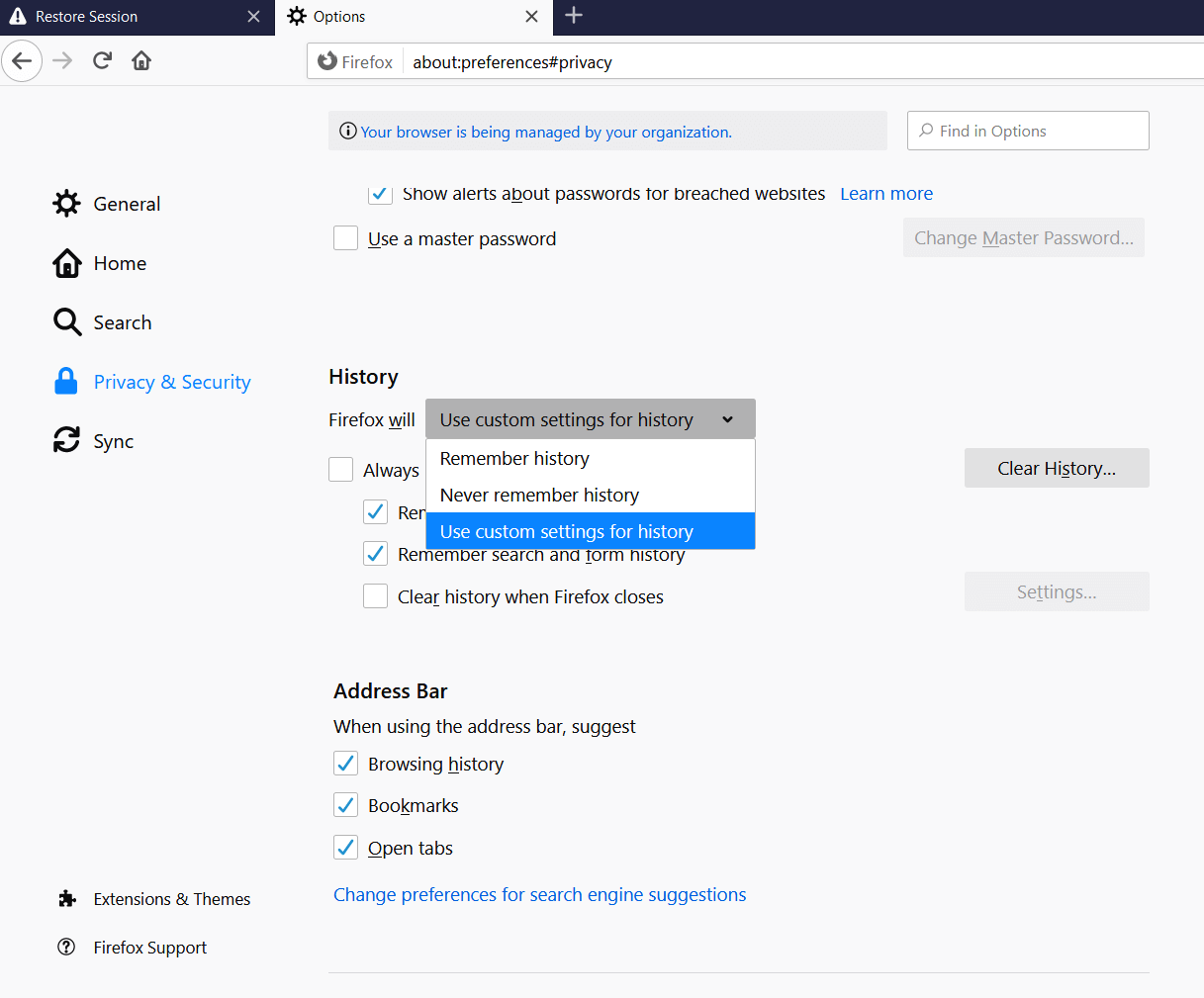The height and width of the screenshot is (998, 1204).
Task: Click the history Settings... button
Action: pos(1057,591)
